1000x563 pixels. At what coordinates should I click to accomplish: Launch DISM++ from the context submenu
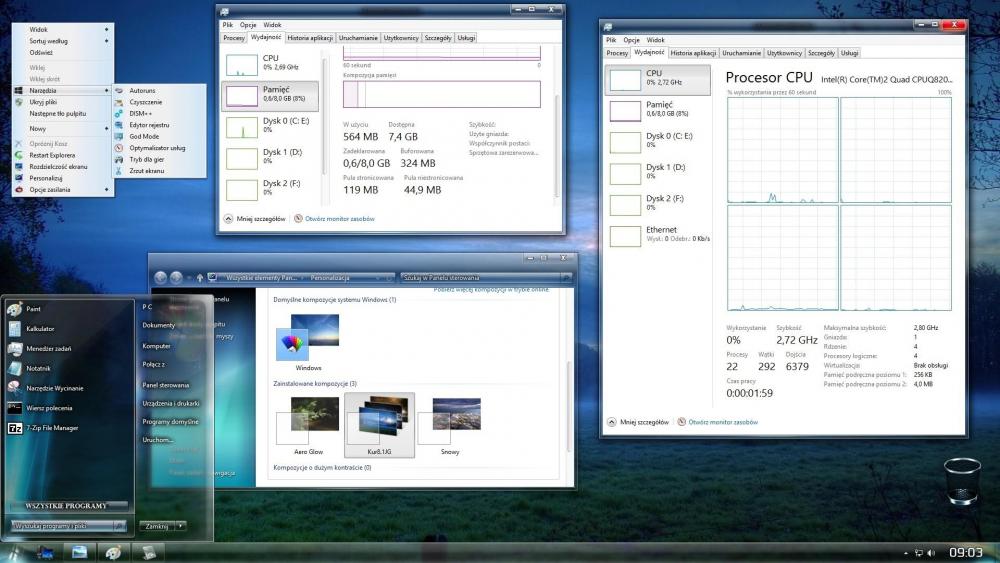coord(140,113)
